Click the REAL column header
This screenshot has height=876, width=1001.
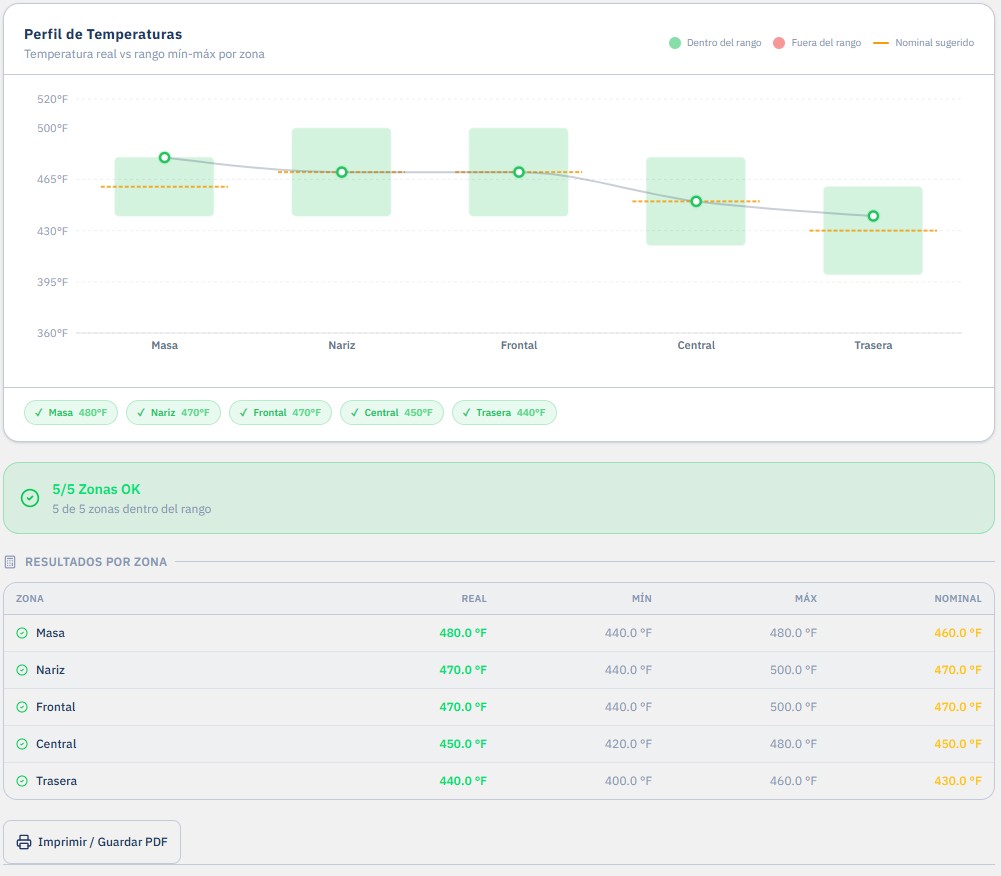click(474, 598)
